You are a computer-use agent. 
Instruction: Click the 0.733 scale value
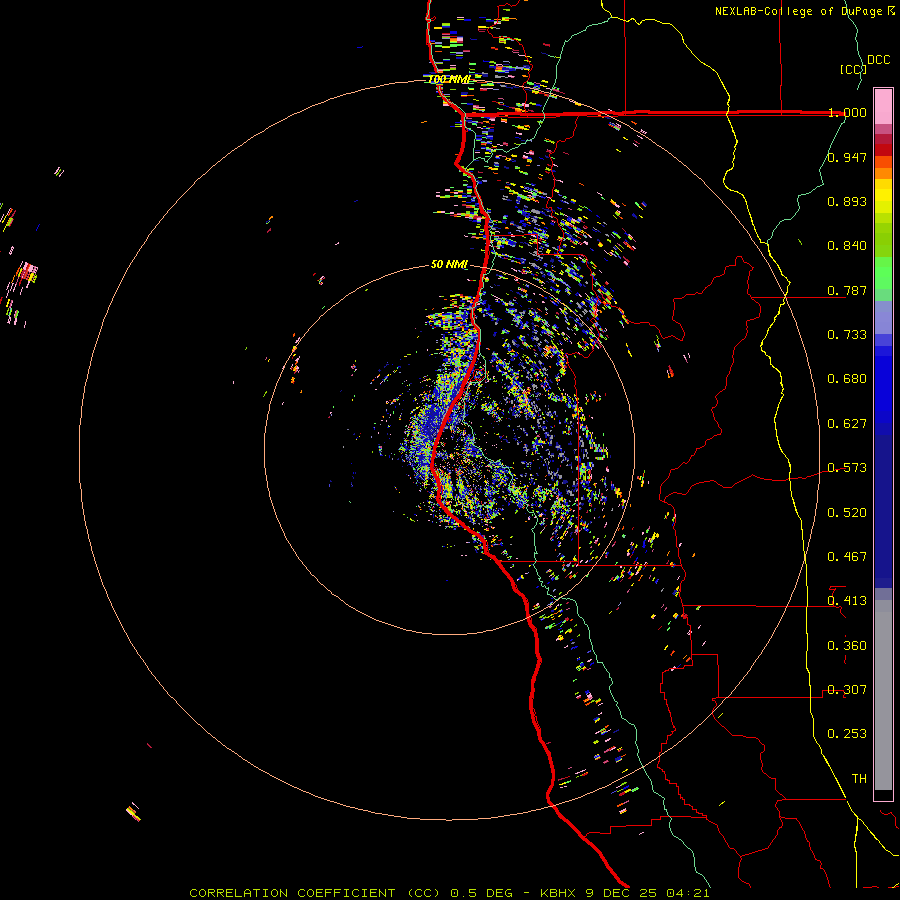click(847, 335)
